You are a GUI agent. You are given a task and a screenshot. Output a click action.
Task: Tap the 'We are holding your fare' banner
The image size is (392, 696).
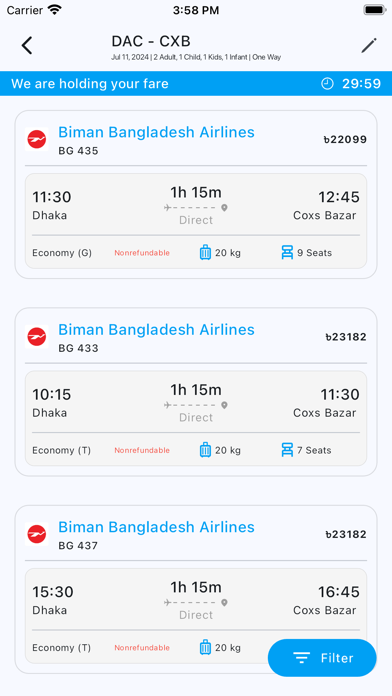click(196, 83)
